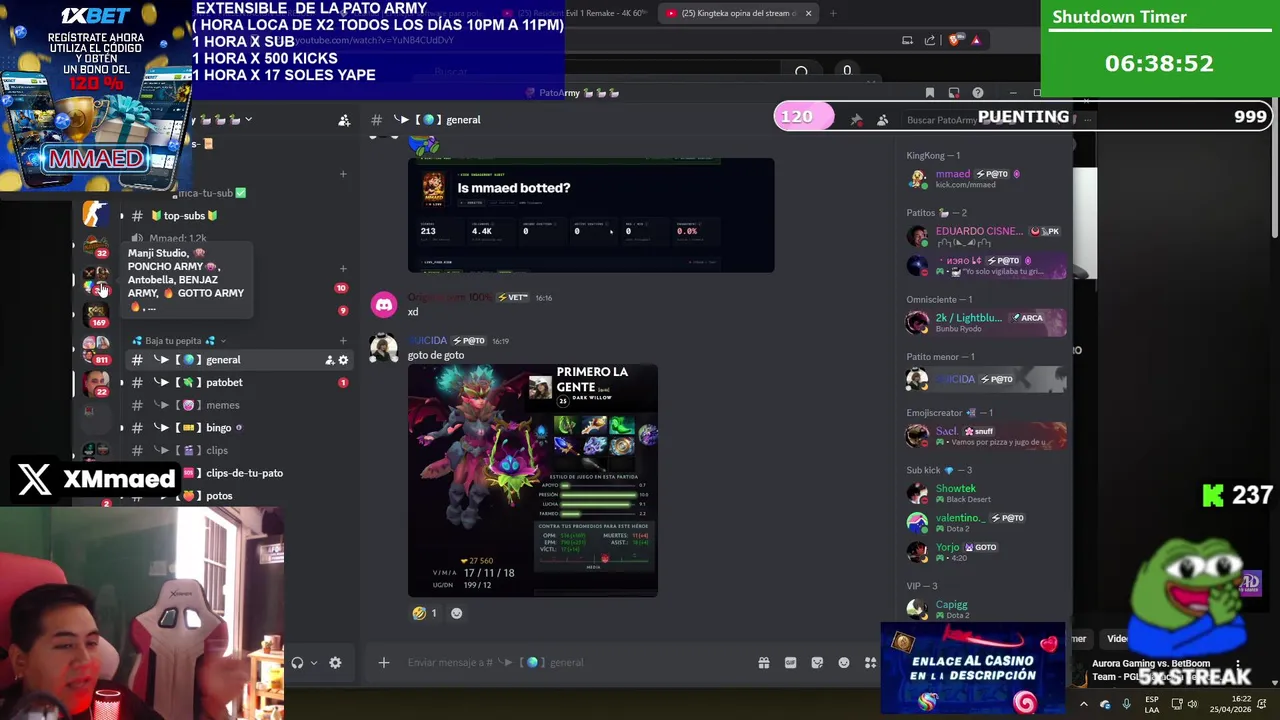1280x720 pixels.
Task: Click the Enviar mensaje general message field
Action: click(x=575, y=662)
